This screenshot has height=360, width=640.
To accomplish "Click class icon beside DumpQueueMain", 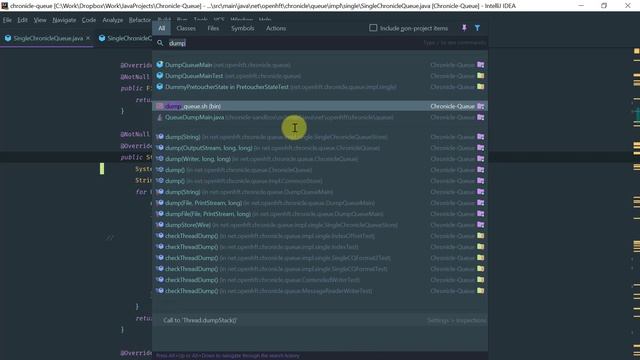I will [160, 64].
